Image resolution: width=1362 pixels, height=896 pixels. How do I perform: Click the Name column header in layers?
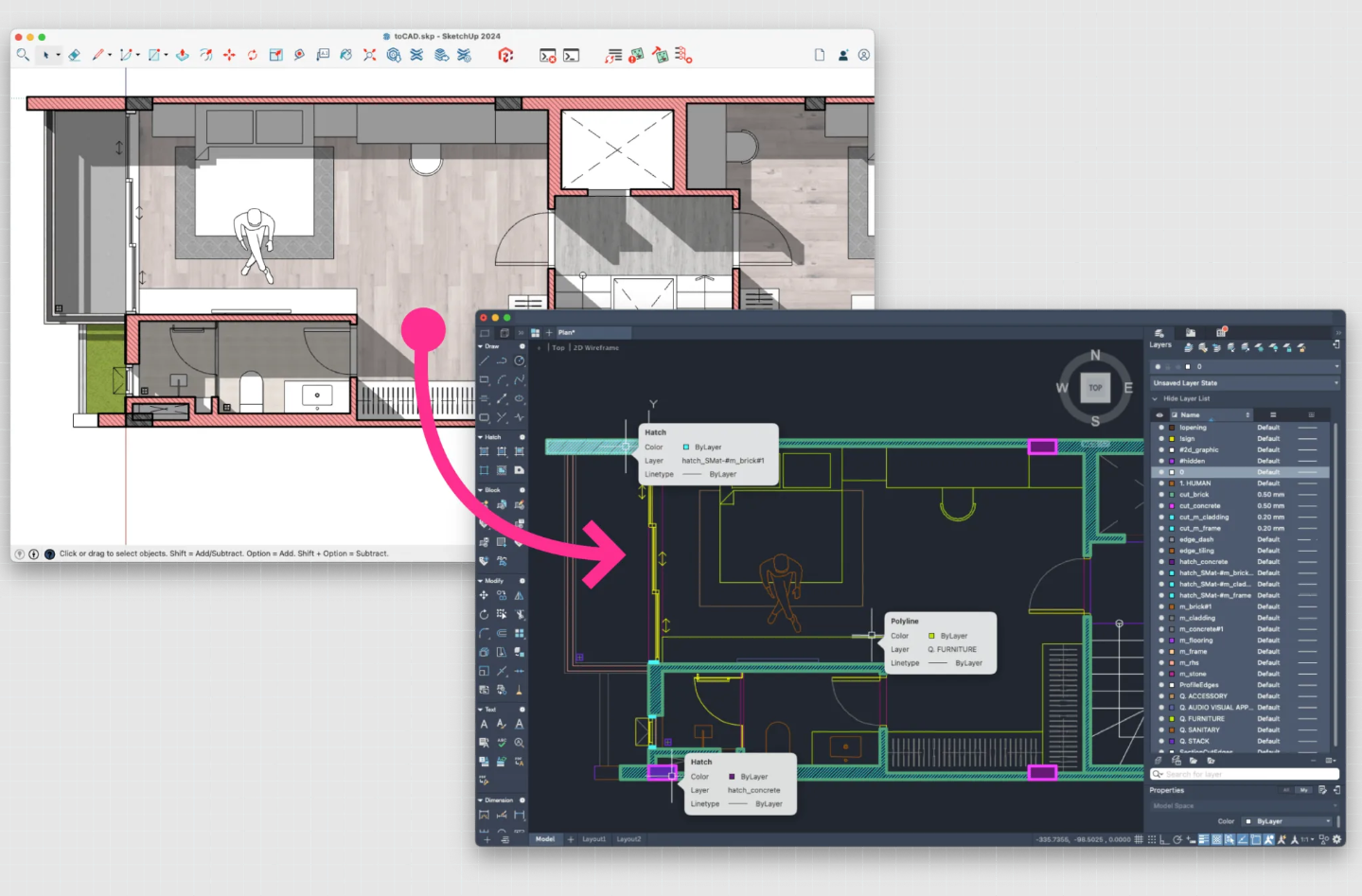coord(1191,415)
